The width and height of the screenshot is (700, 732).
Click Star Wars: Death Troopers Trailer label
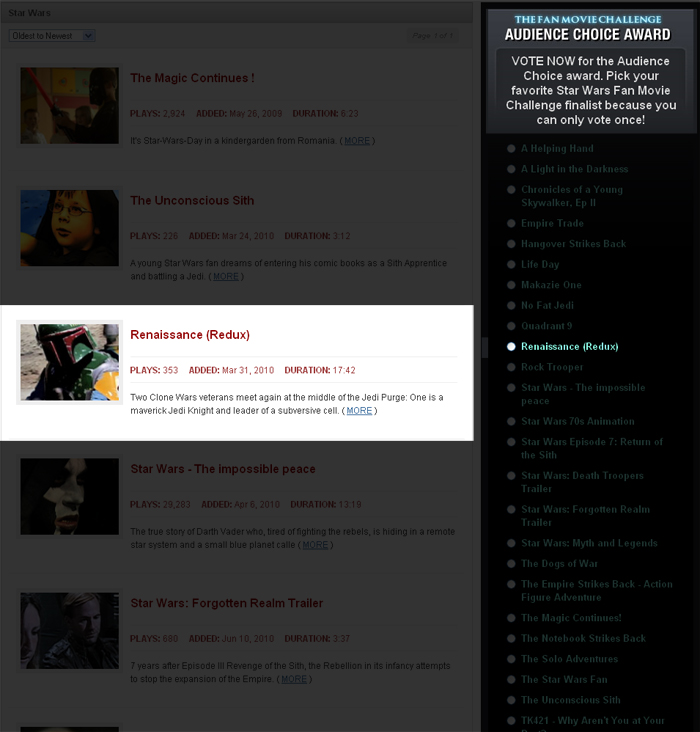582,482
